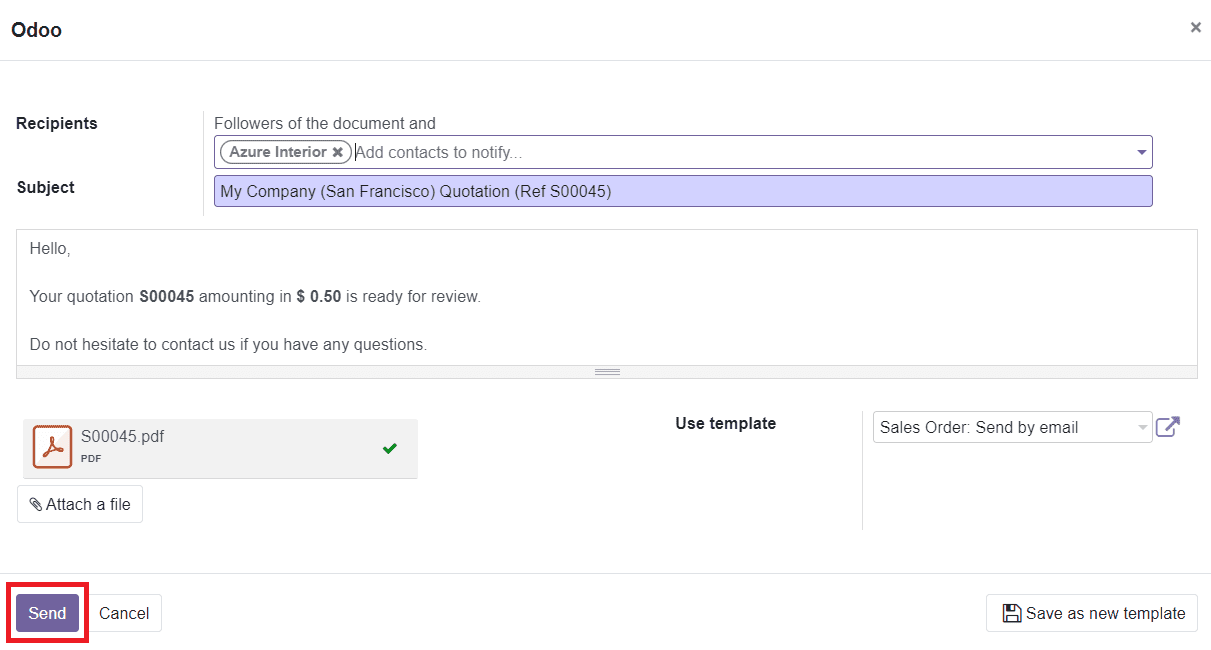Open template editor via external link icon
This screenshot has width=1211, height=650.
point(1168,426)
